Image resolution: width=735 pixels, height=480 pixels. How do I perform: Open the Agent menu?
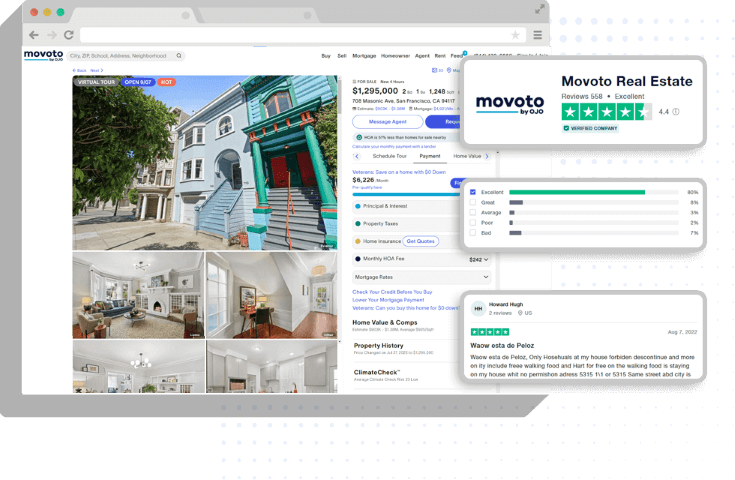(x=422, y=56)
